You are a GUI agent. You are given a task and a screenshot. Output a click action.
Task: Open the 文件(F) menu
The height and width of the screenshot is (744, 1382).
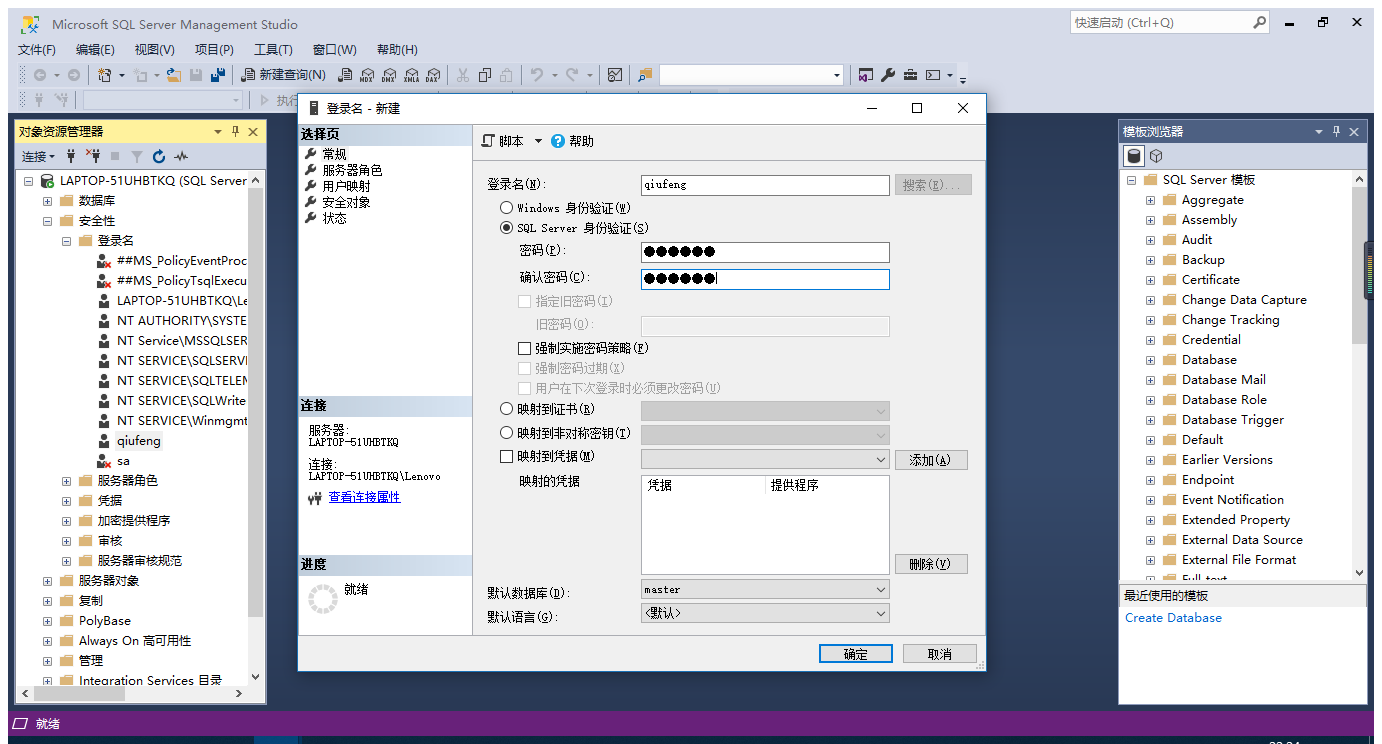[36, 49]
